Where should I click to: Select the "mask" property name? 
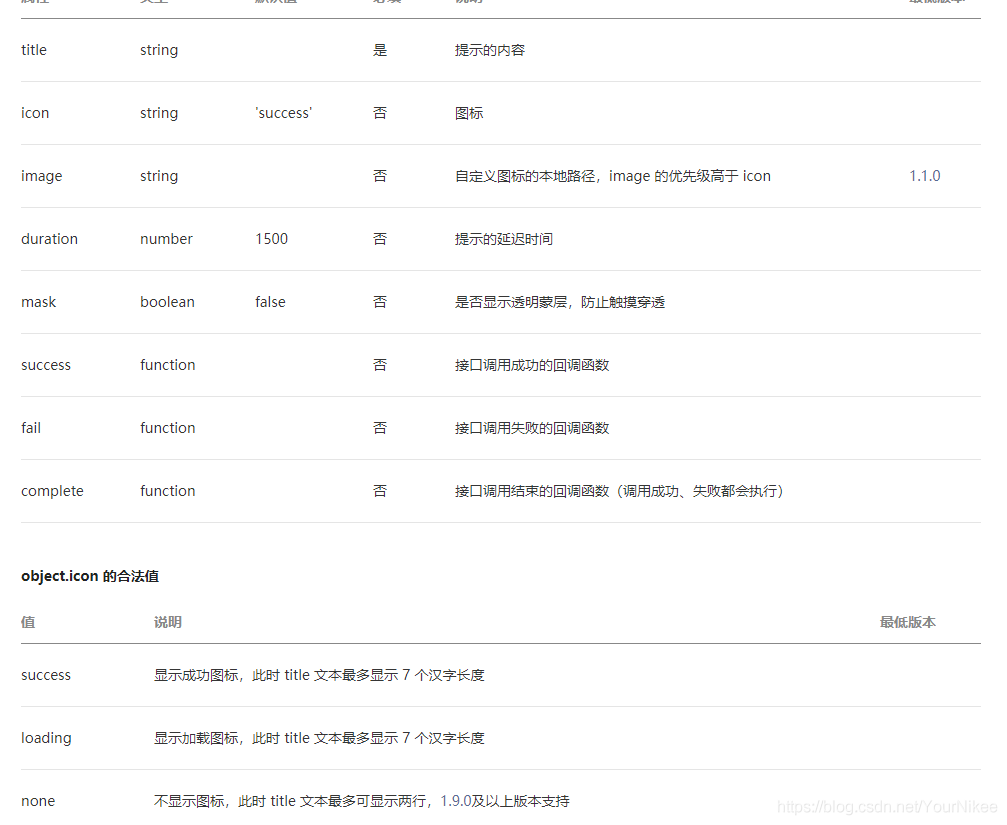click(38, 302)
